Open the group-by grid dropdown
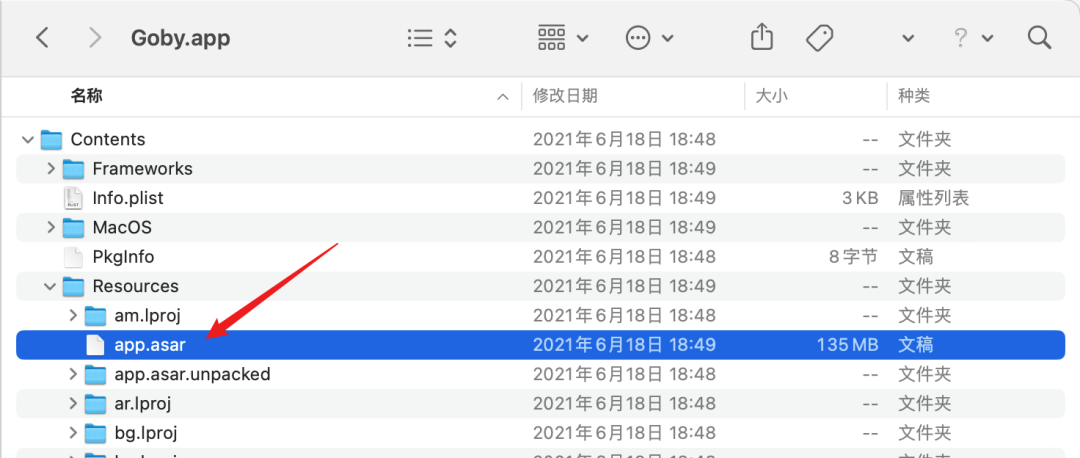The width and height of the screenshot is (1080, 458). coord(563,37)
